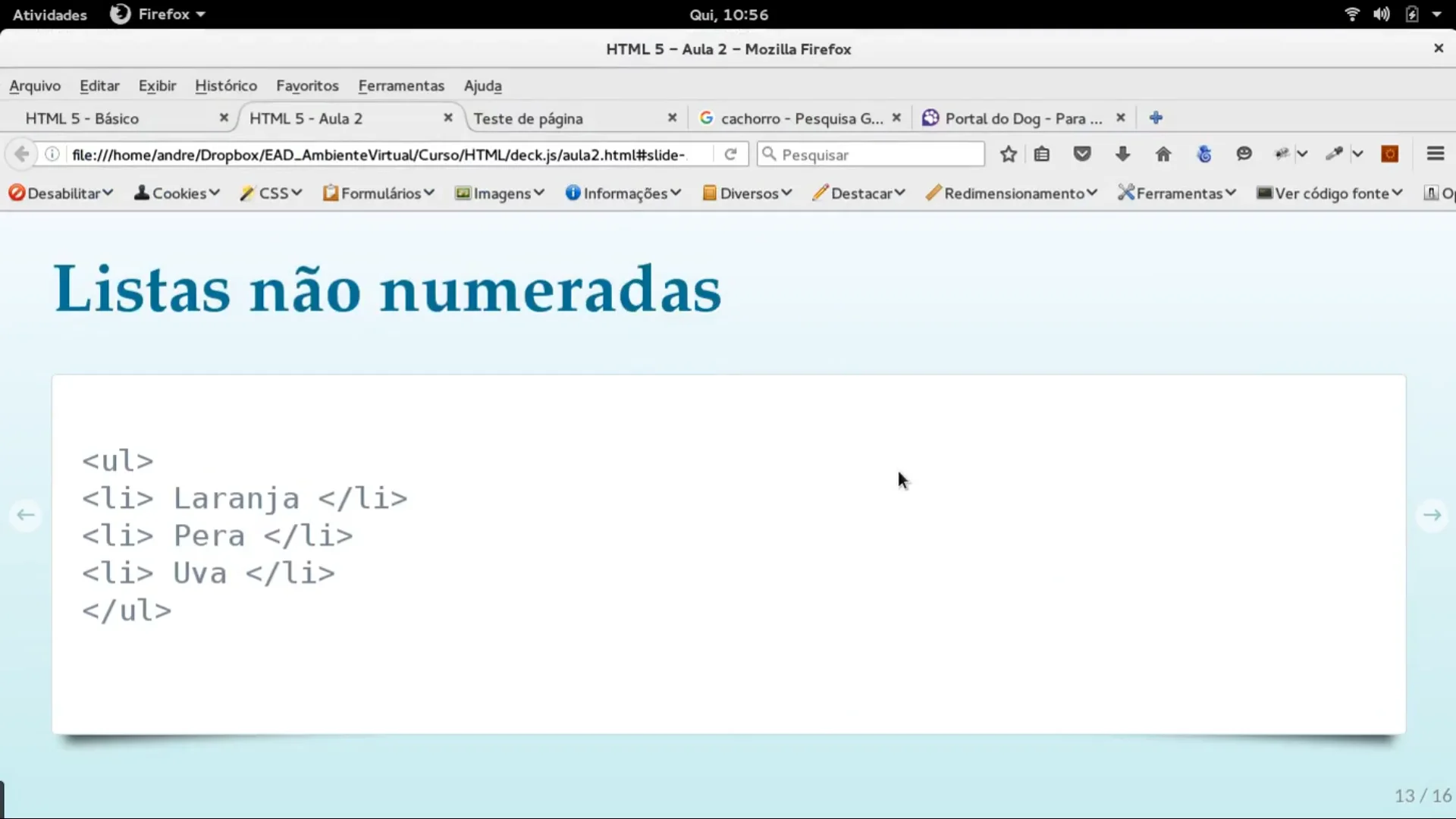Save page to Pocket icon
The height and width of the screenshot is (819, 1456).
pyautogui.click(x=1082, y=154)
